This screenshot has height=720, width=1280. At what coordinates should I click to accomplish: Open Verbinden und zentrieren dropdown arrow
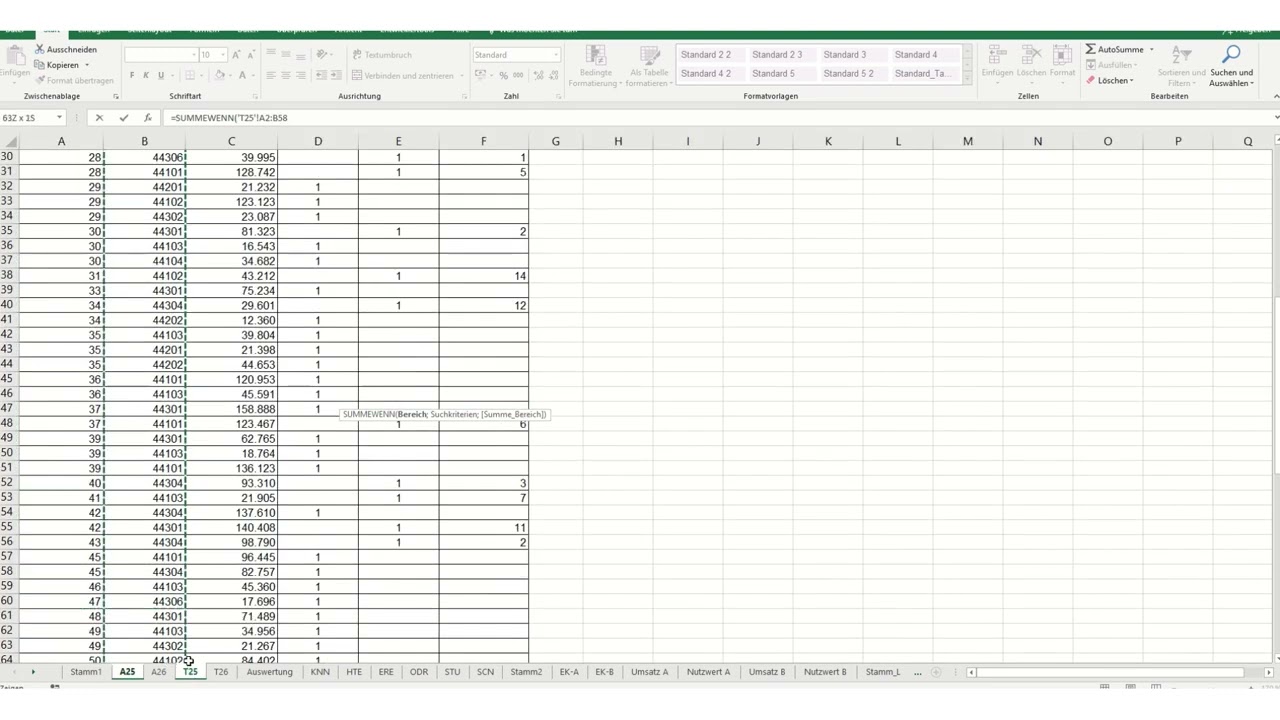click(x=461, y=76)
